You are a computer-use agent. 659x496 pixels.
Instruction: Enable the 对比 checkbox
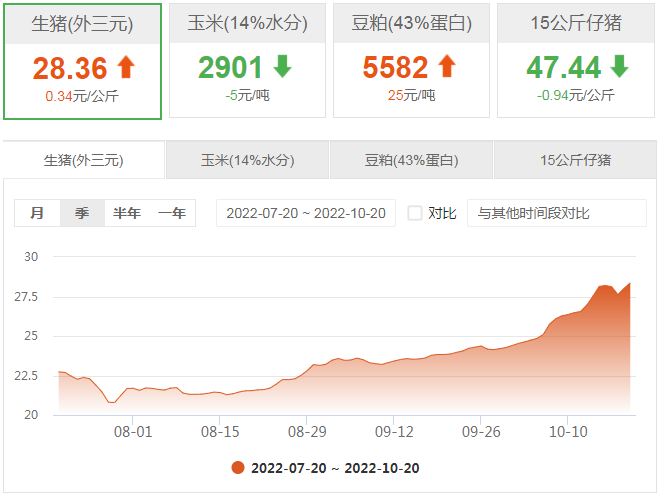tap(415, 213)
